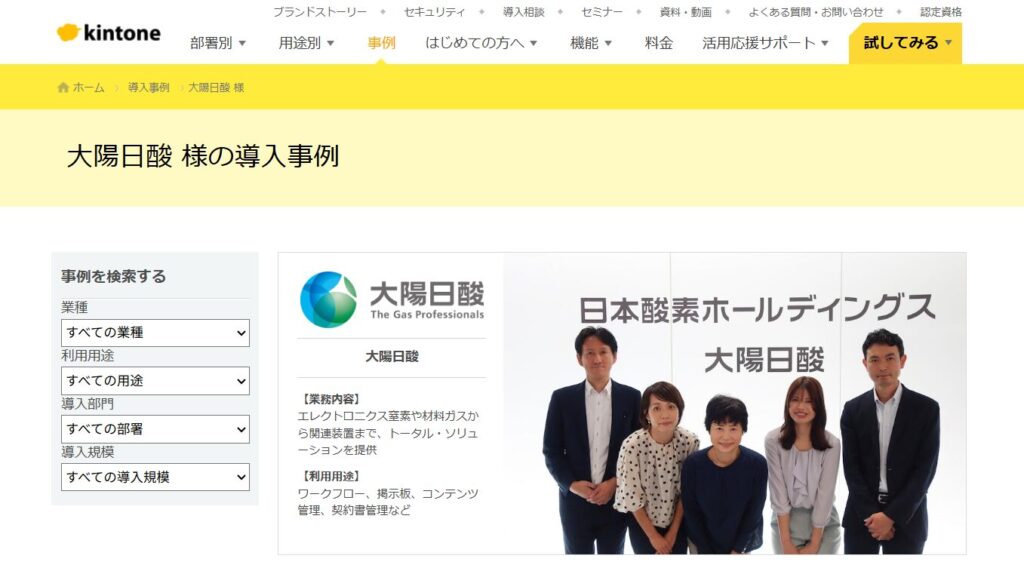Click the team group photo
Image resolution: width=1024 pixels, height=574 pixels.
(735, 403)
